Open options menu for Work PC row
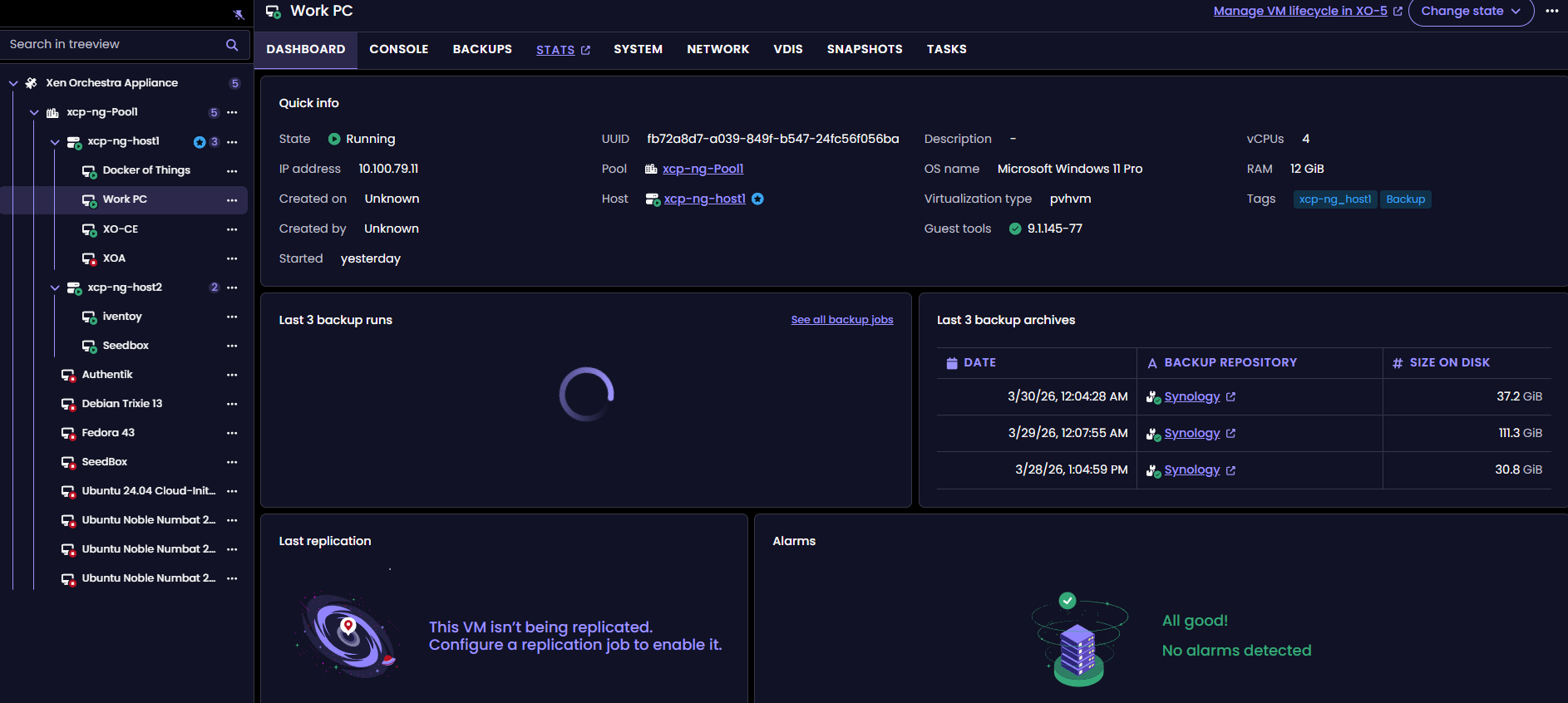Screen dimensions: 1568x703 232,200
